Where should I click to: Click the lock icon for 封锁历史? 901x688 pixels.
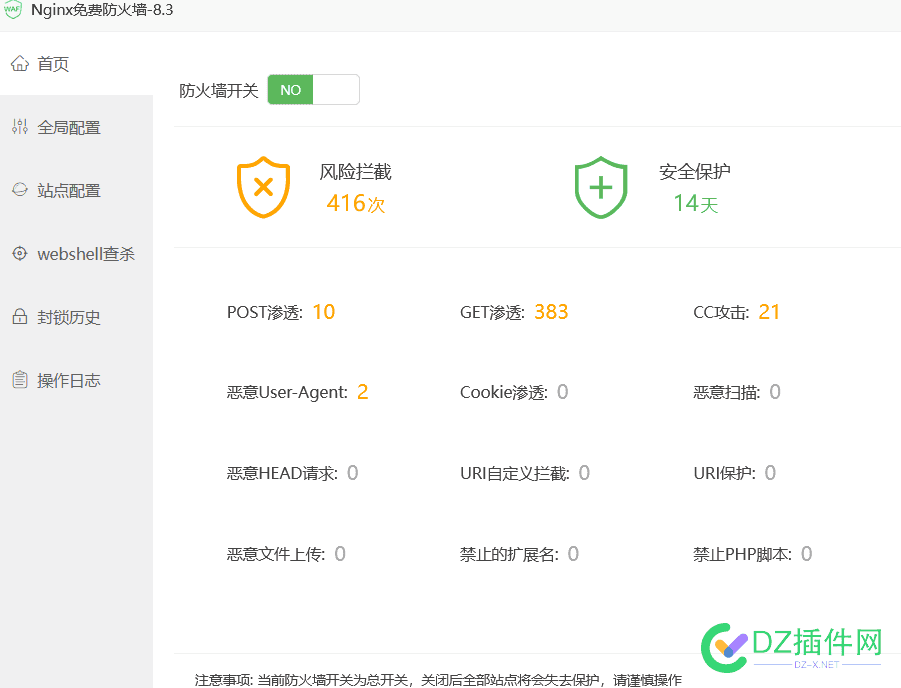click(20, 316)
